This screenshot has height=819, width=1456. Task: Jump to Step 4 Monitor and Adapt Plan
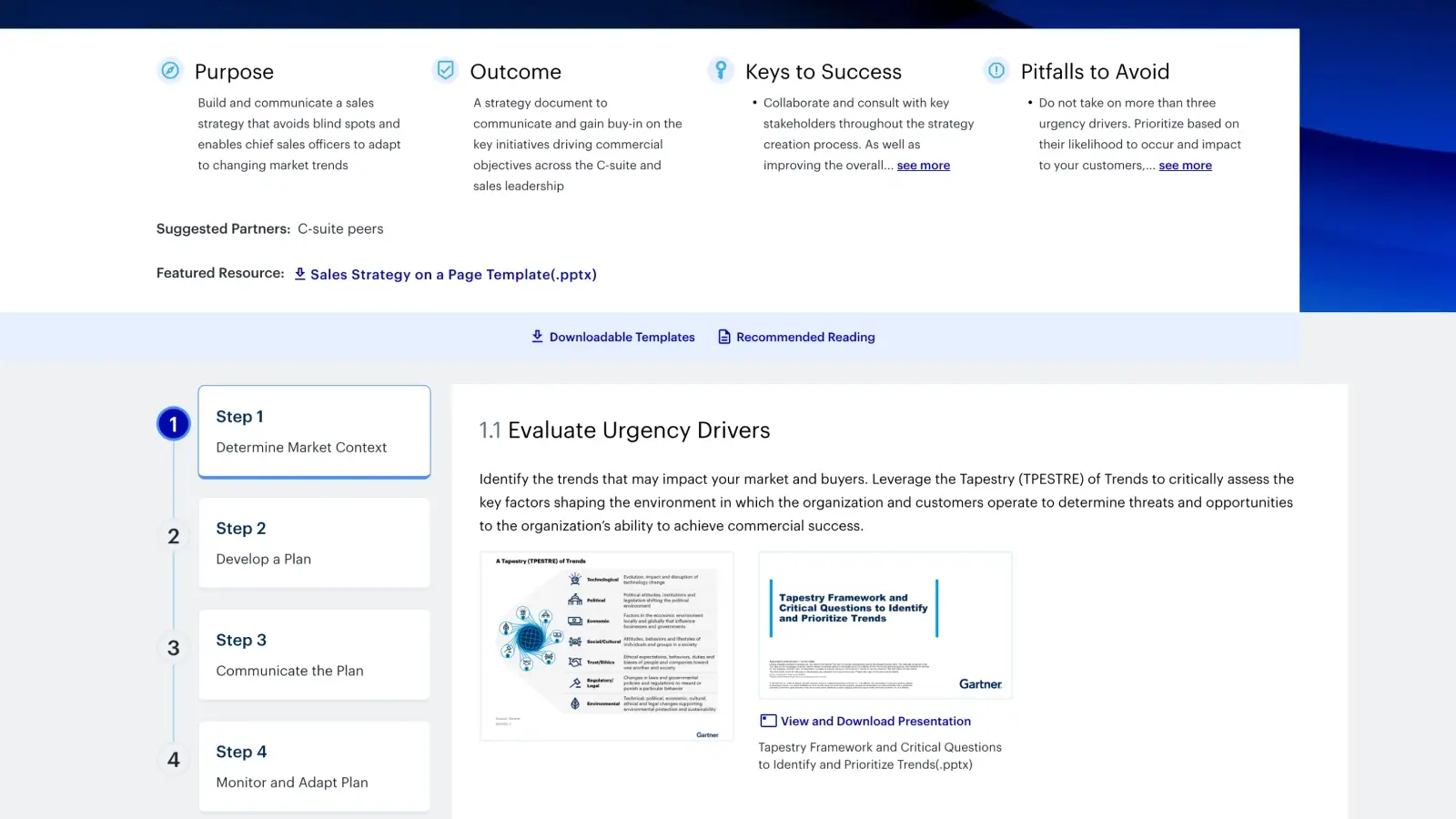click(314, 766)
